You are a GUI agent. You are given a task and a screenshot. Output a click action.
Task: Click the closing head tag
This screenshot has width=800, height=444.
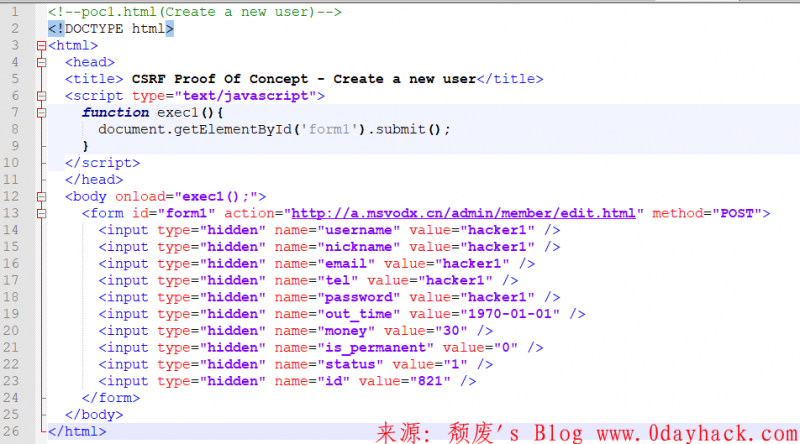tap(94, 180)
